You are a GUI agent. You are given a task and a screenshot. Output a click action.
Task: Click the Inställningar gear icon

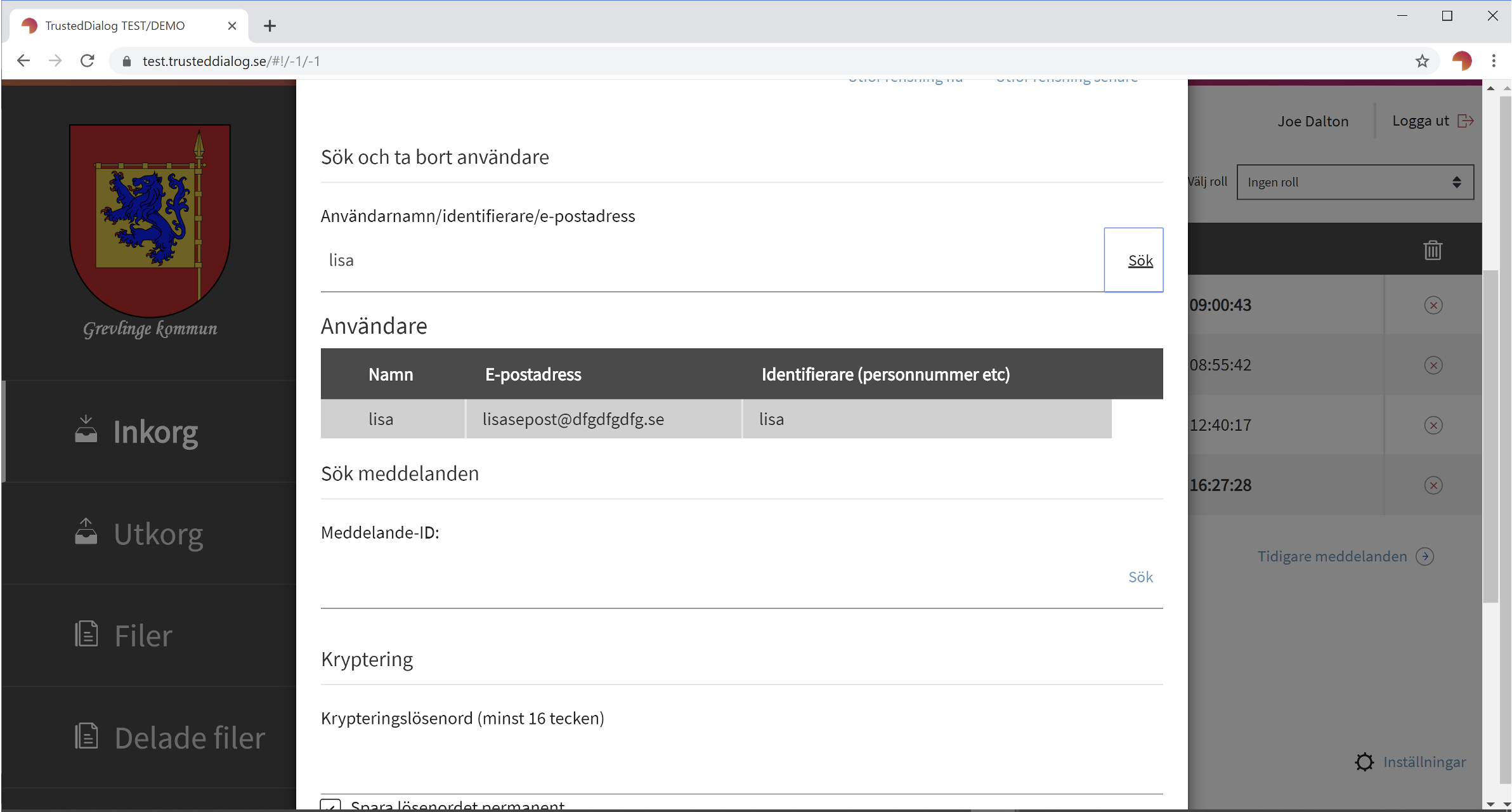(x=1364, y=762)
